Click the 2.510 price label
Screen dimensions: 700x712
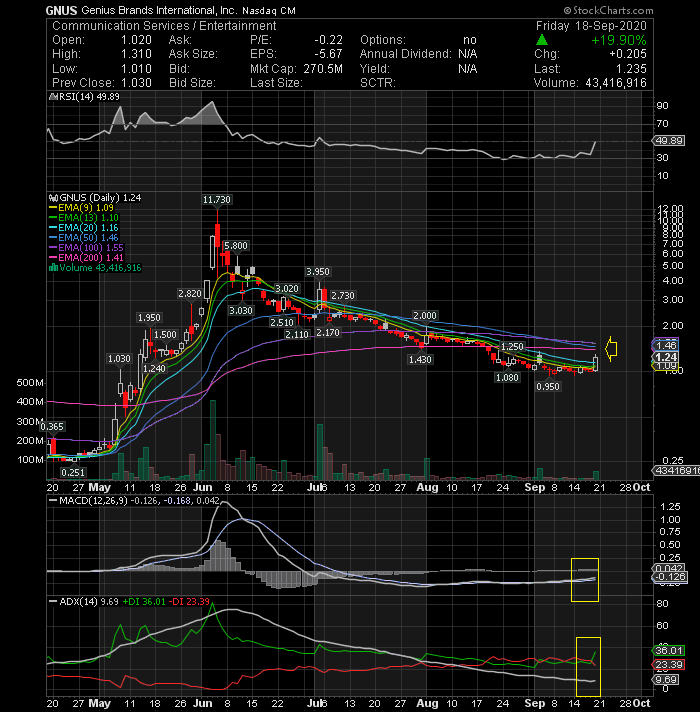point(282,322)
